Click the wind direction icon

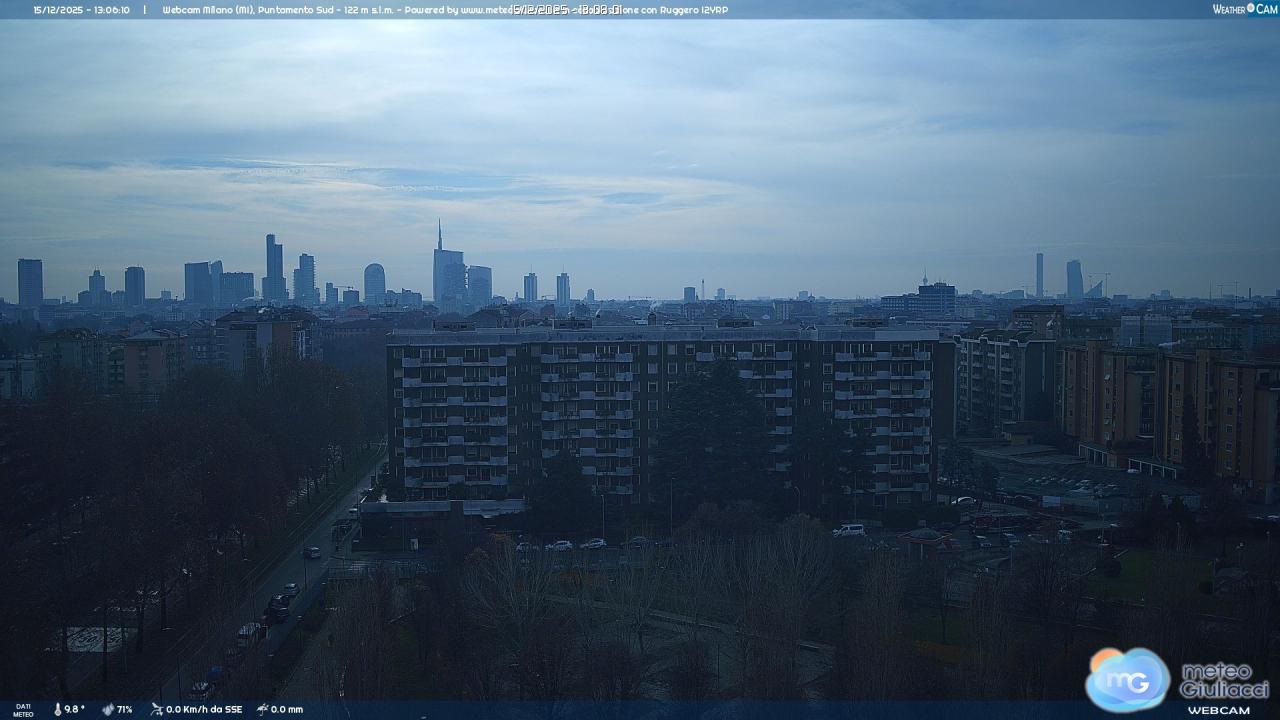(157, 709)
